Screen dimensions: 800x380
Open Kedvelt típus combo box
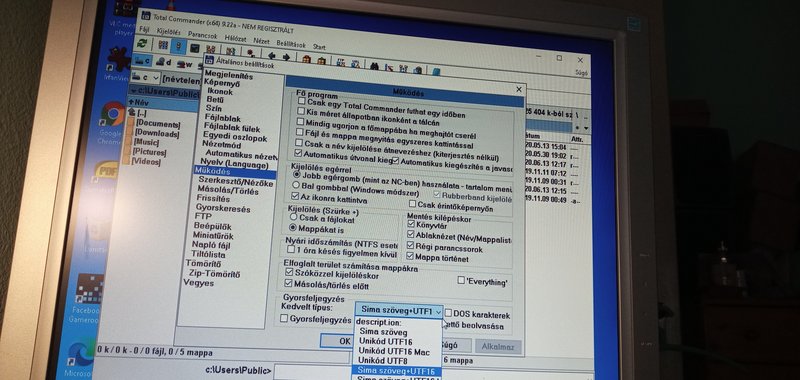tap(399, 310)
